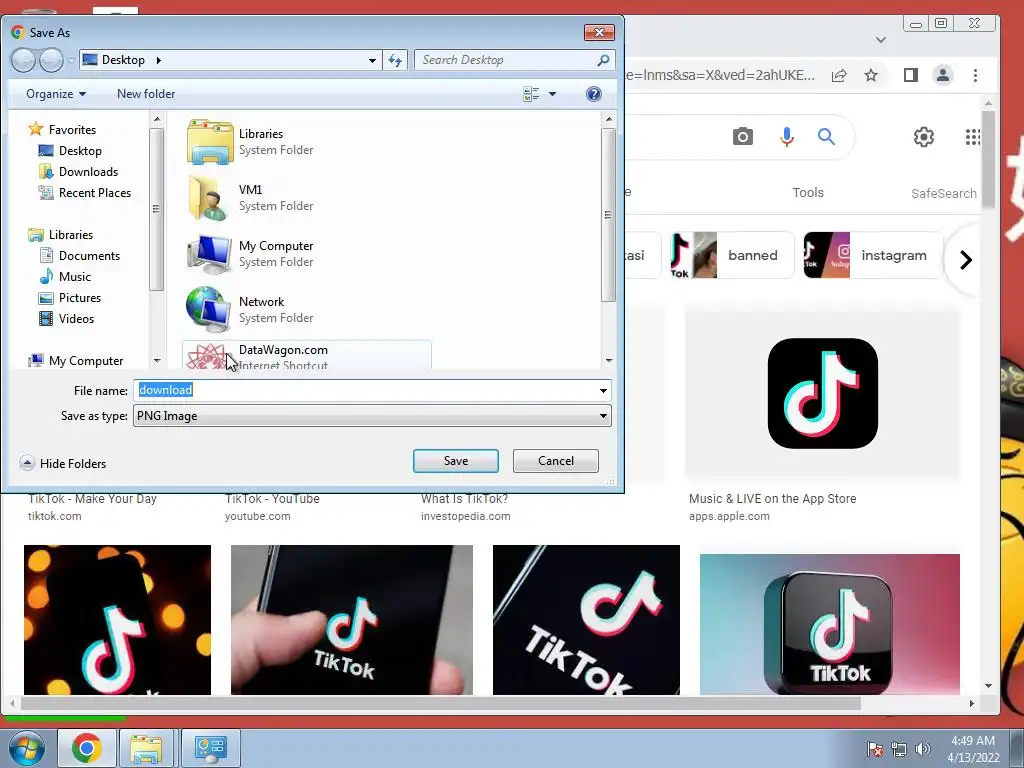Click the Cancel button
Screen dimensions: 1024x768
click(556, 461)
